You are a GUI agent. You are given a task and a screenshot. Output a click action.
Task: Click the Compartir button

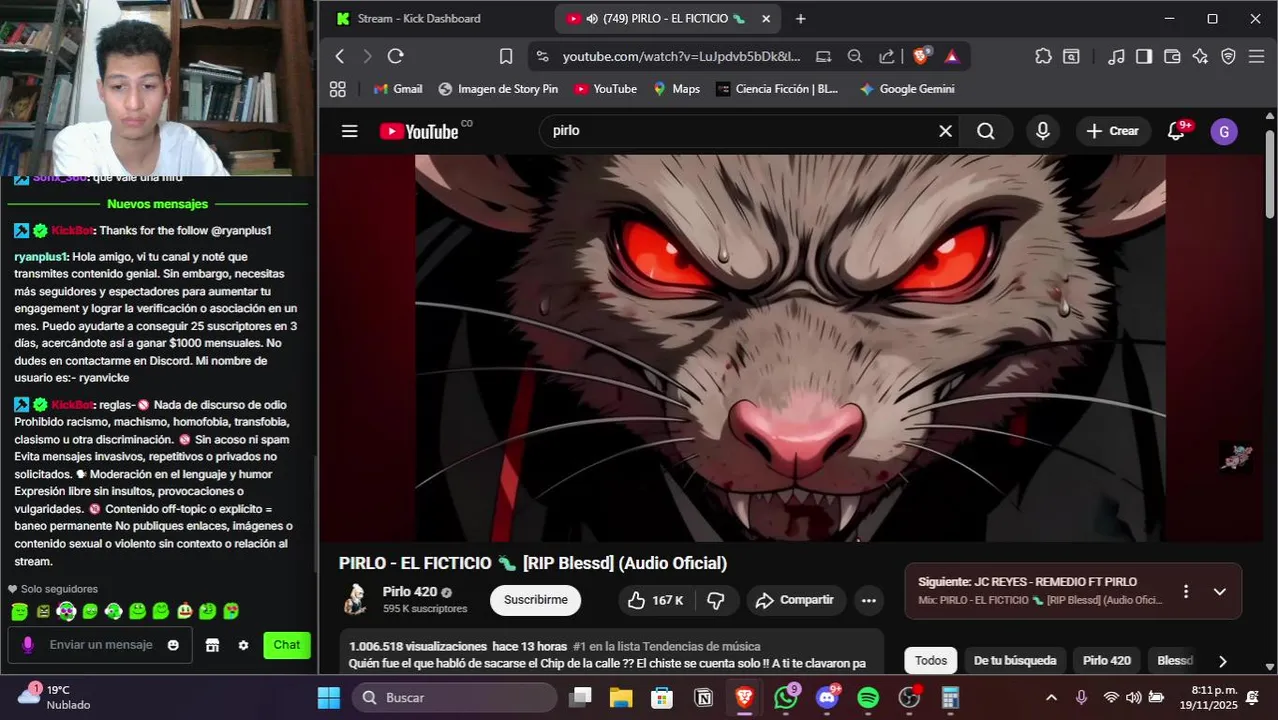(795, 600)
